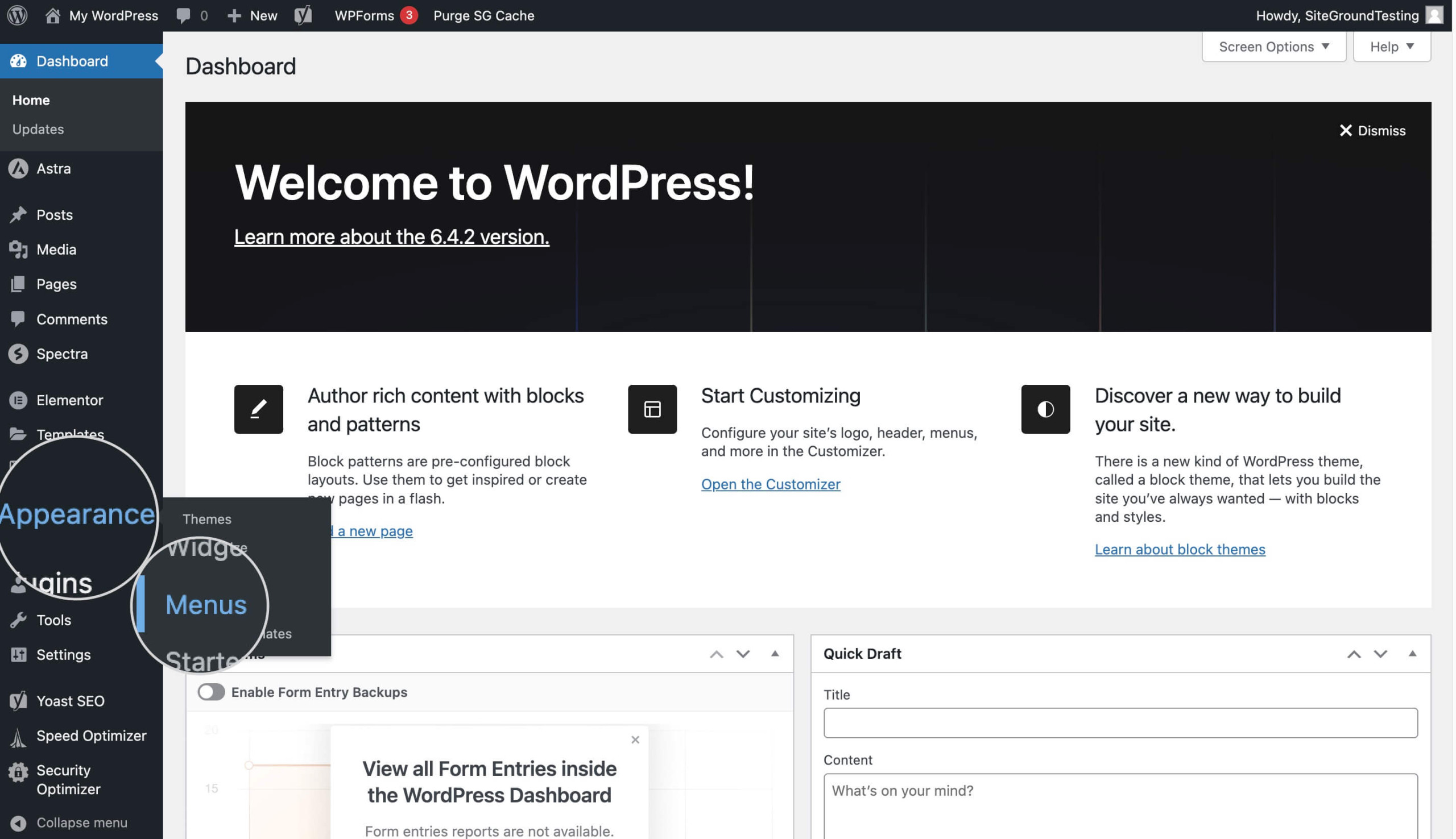Click the Settings sliders icon
The width and height of the screenshot is (1456, 839).
18,655
